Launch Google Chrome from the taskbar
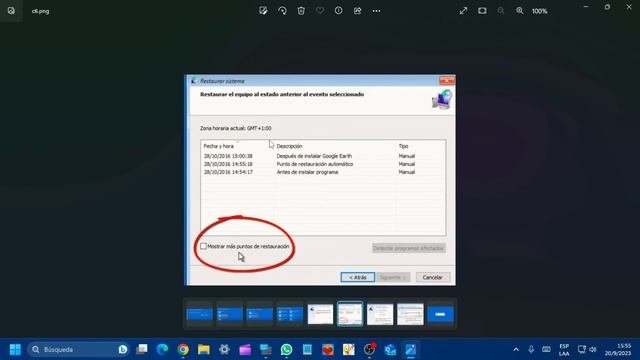This screenshot has width=640, height=360. pyautogui.click(x=183, y=349)
